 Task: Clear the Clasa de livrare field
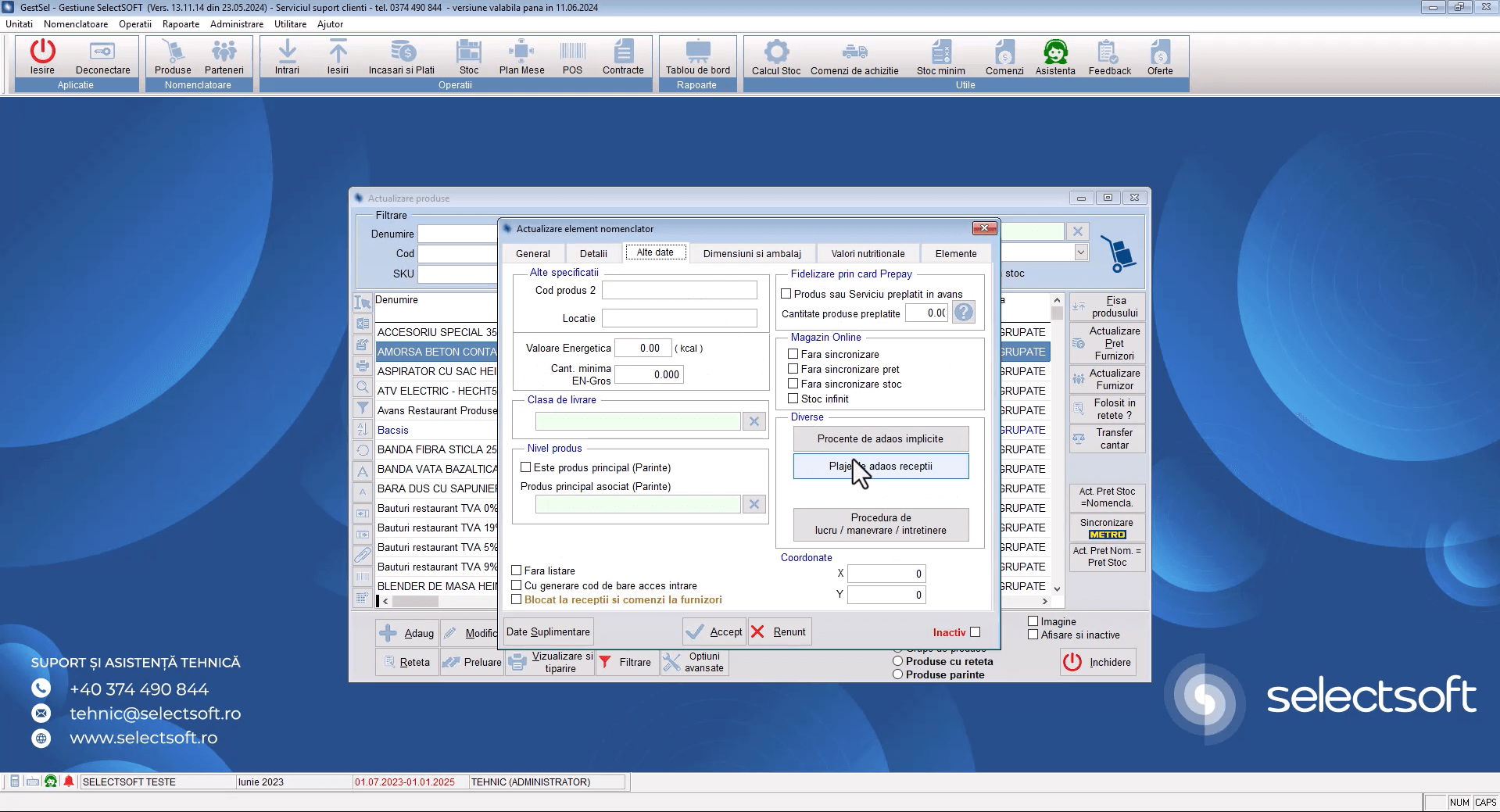[x=754, y=421]
